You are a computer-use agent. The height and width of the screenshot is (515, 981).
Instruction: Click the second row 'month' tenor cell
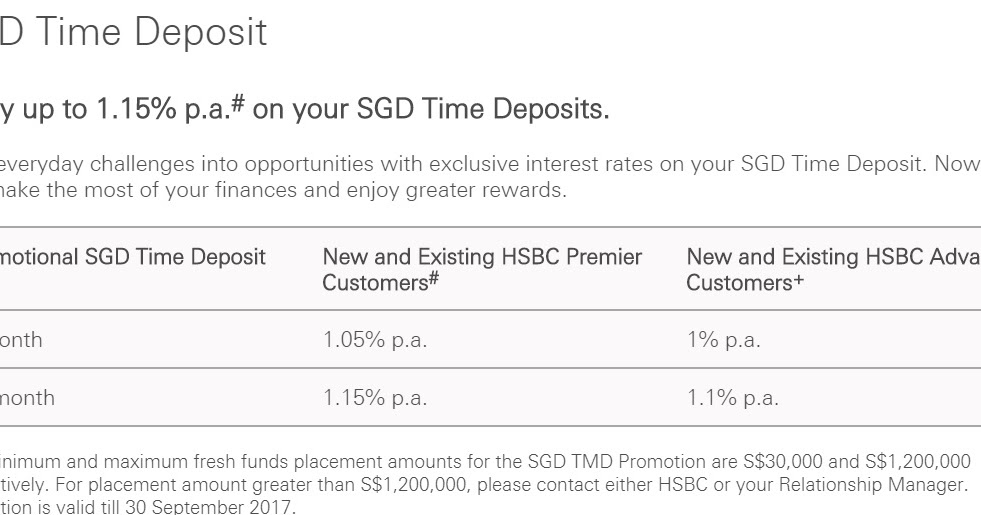(27, 398)
